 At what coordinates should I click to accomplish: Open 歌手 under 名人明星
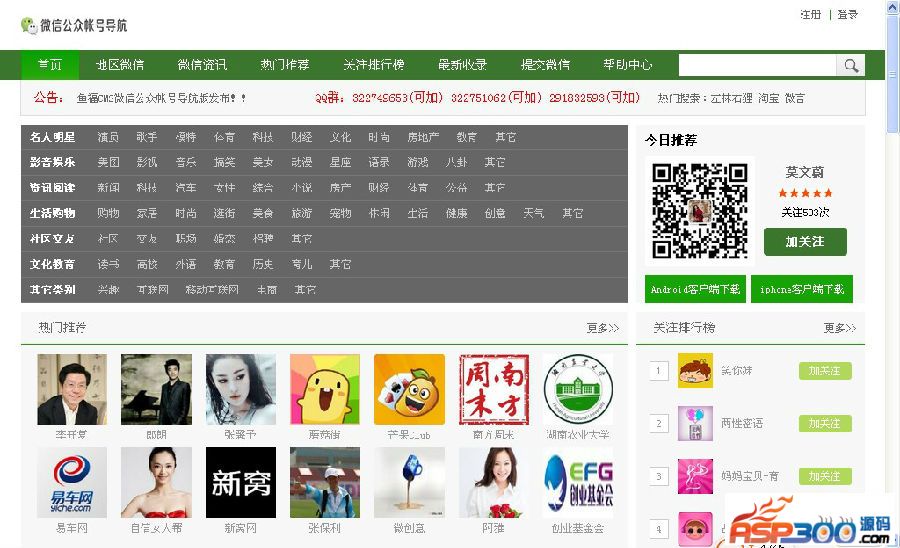[x=146, y=137]
